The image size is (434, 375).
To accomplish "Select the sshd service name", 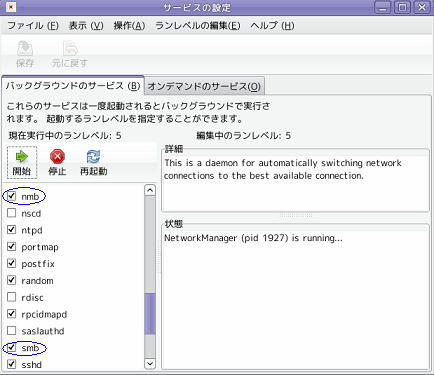I will [32, 365].
